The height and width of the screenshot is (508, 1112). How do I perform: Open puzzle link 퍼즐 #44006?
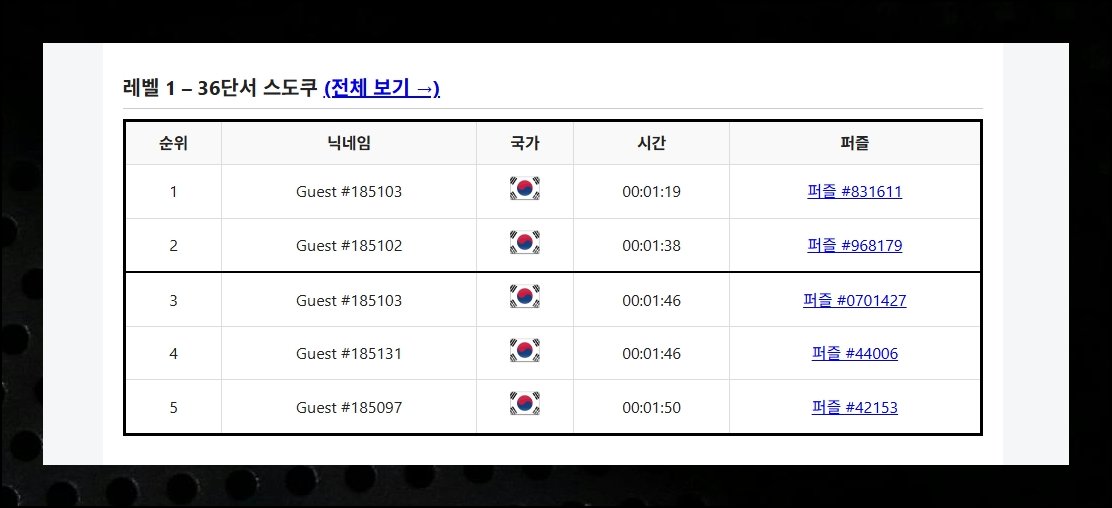coord(855,353)
